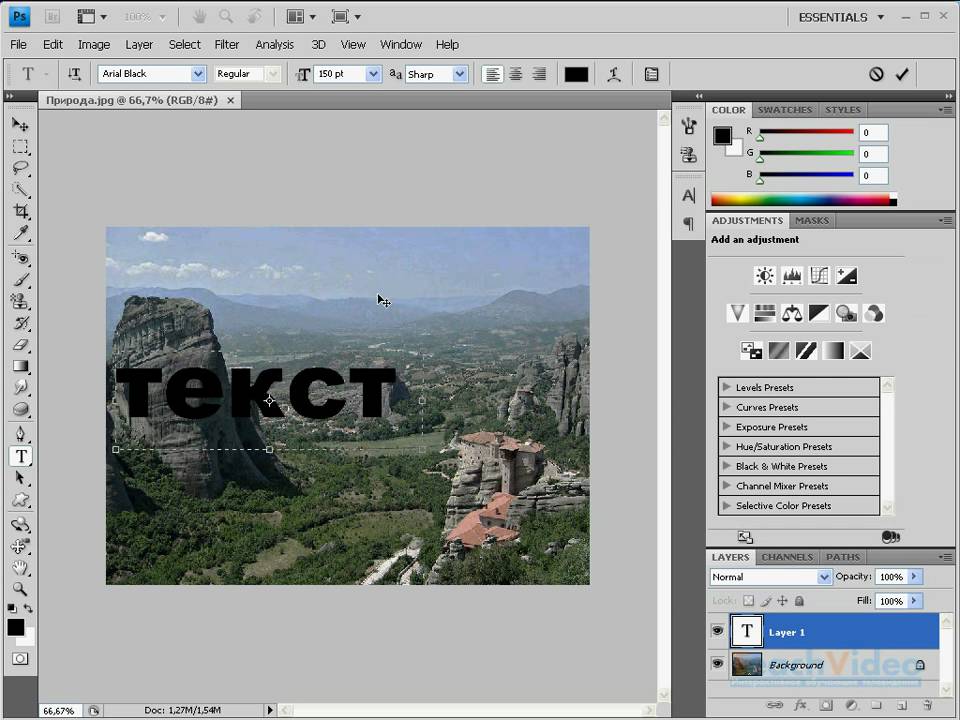This screenshot has width=960, height=720.
Task: Select the Layer 1 layer
Action: (834, 631)
